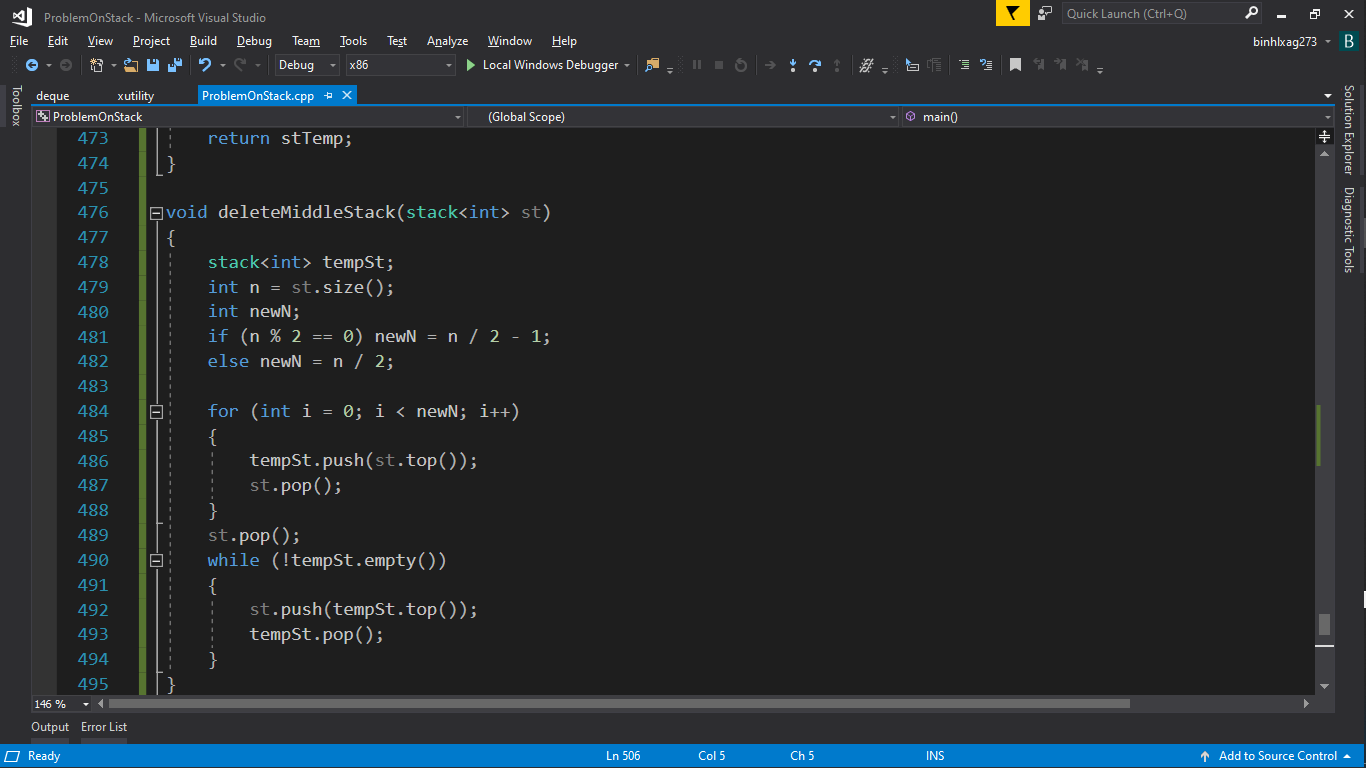The height and width of the screenshot is (768, 1366).
Task: Click the Open File folder icon
Action: pos(131,65)
